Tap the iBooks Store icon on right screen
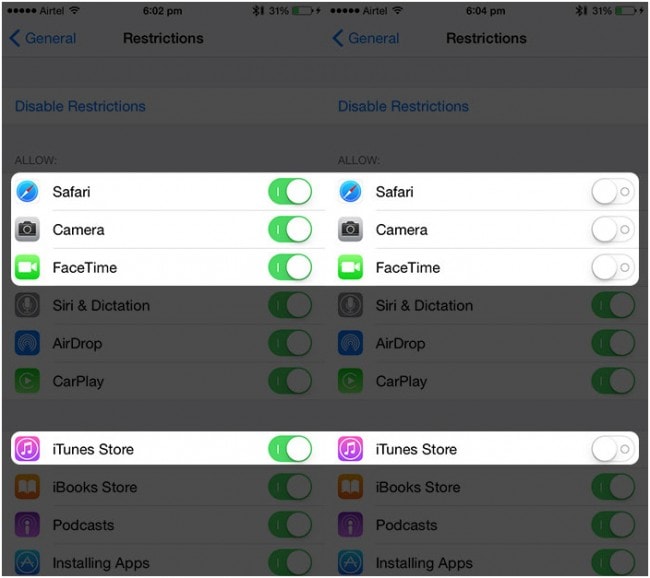The image size is (650, 578). [351, 487]
